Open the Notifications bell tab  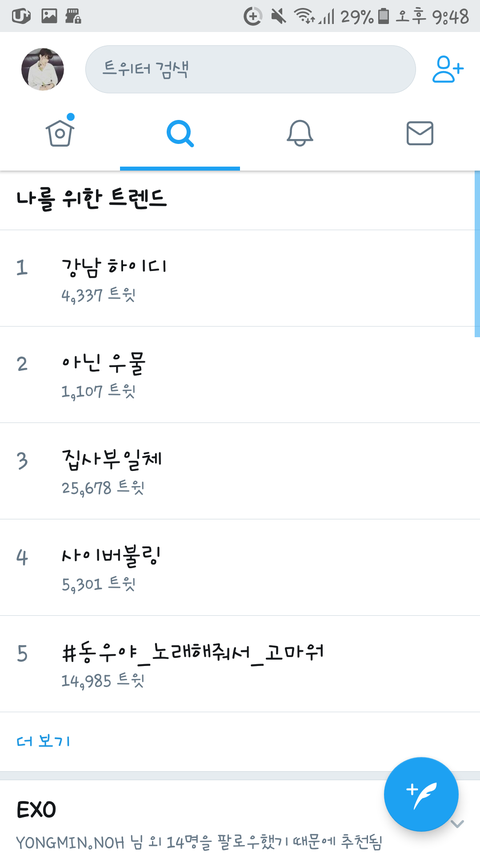300,134
